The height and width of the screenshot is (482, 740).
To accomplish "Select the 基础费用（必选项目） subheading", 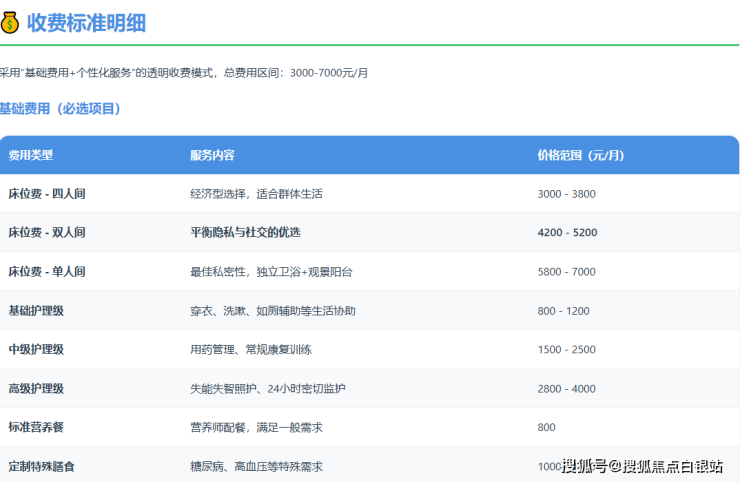I will [60, 108].
